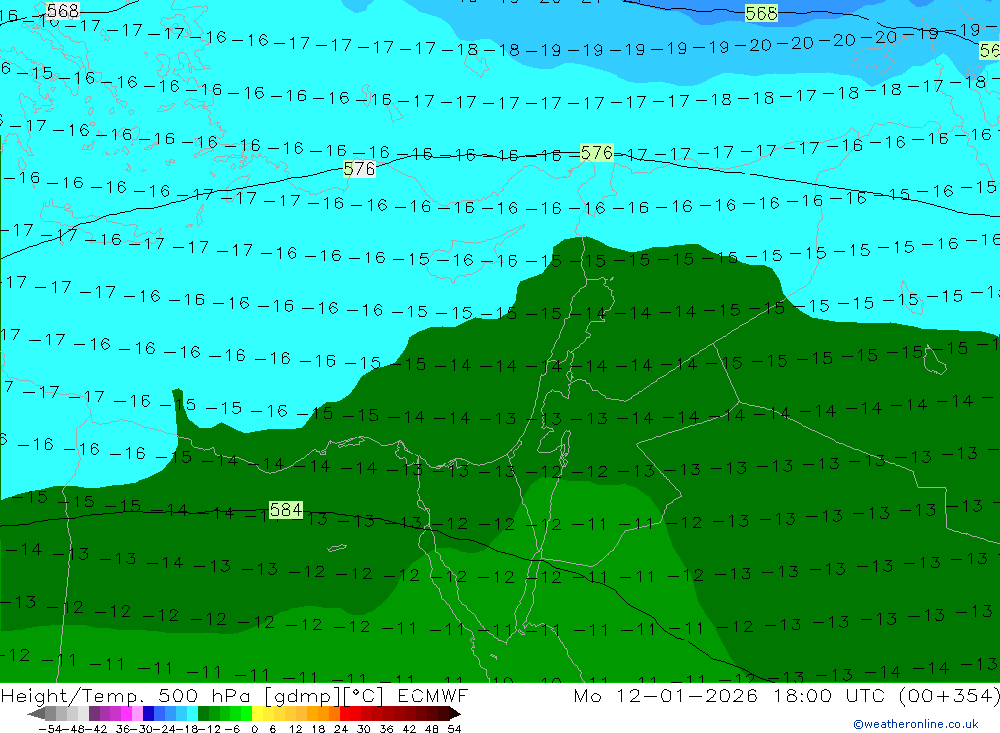
Task: Click the yellow-highlighted 576 contour label
Action: click(x=596, y=152)
